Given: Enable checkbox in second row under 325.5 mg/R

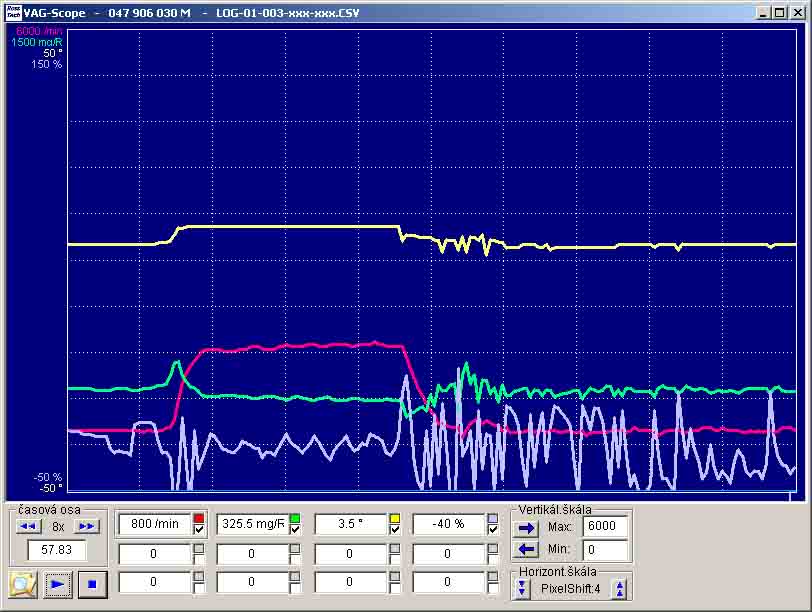Looking at the screenshot, I should pyautogui.click(x=295, y=559).
